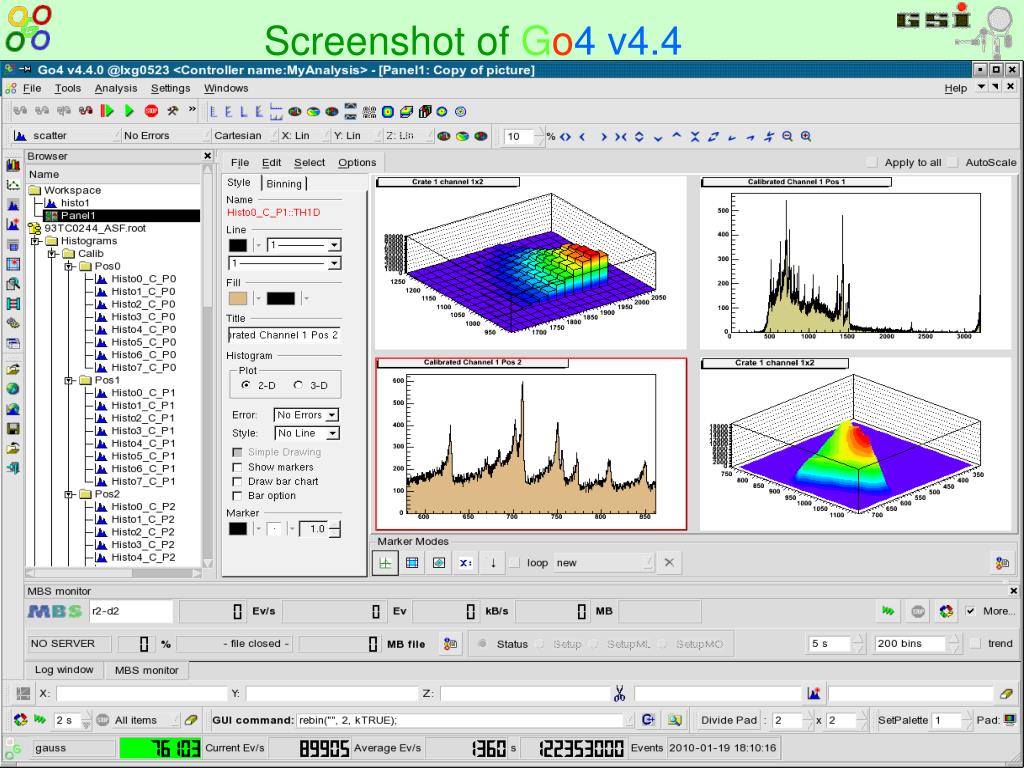
Task: Execute GUI command with the G+ icon
Action: click(x=648, y=720)
